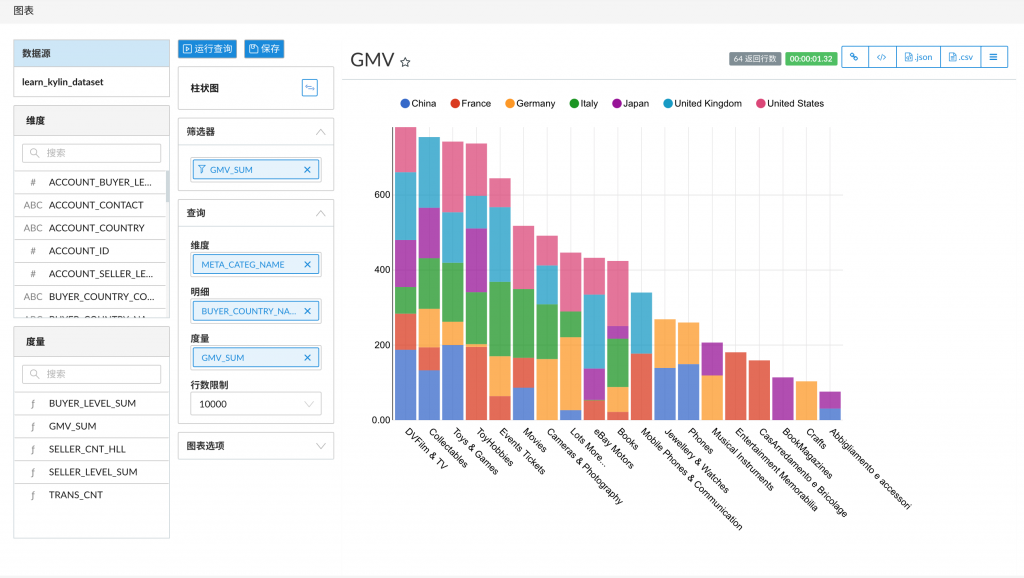1024x578 pixels.
Task: Expand the 图表选项 chart options section
Action: pos(320,446)
